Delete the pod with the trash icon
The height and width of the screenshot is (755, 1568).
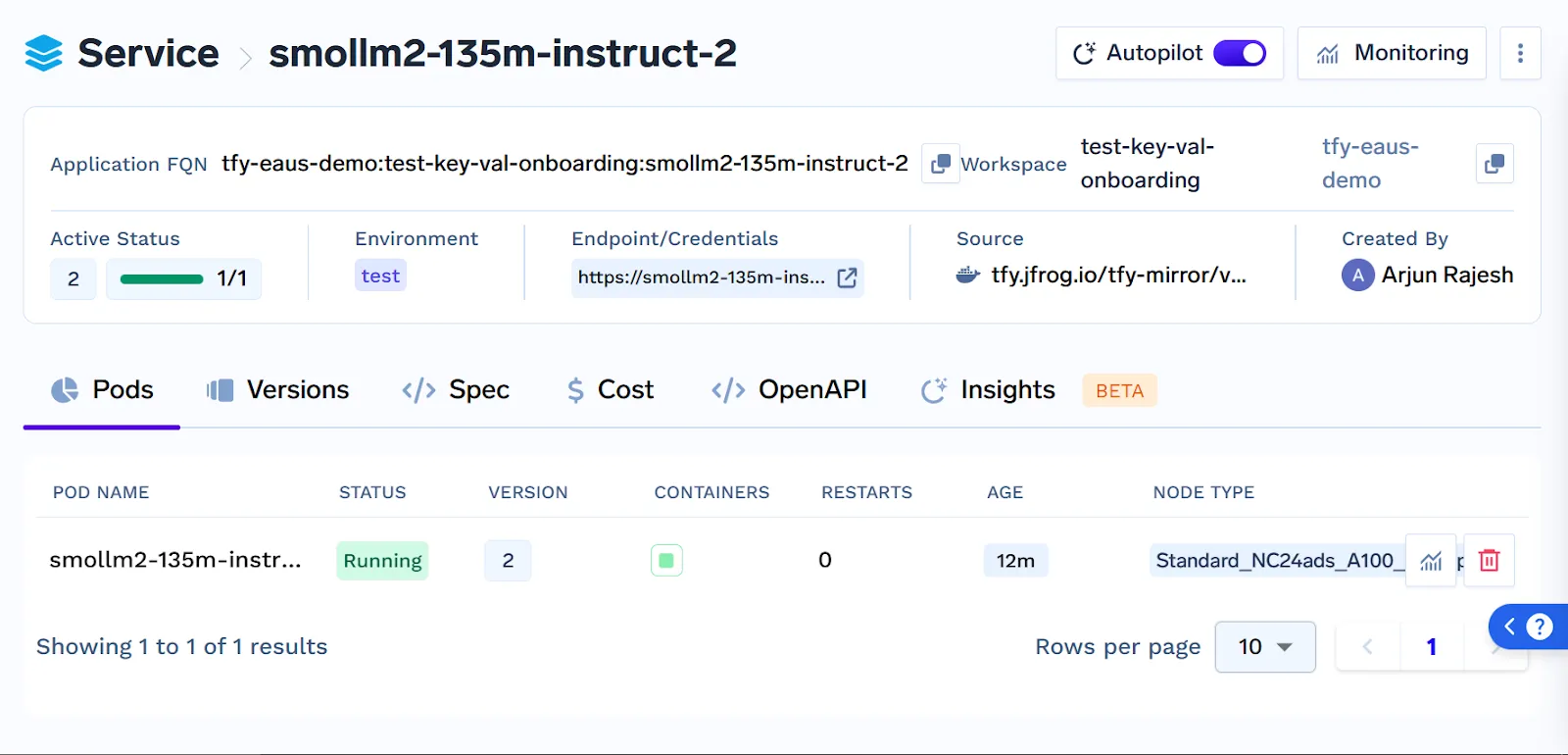[1489, 561]
